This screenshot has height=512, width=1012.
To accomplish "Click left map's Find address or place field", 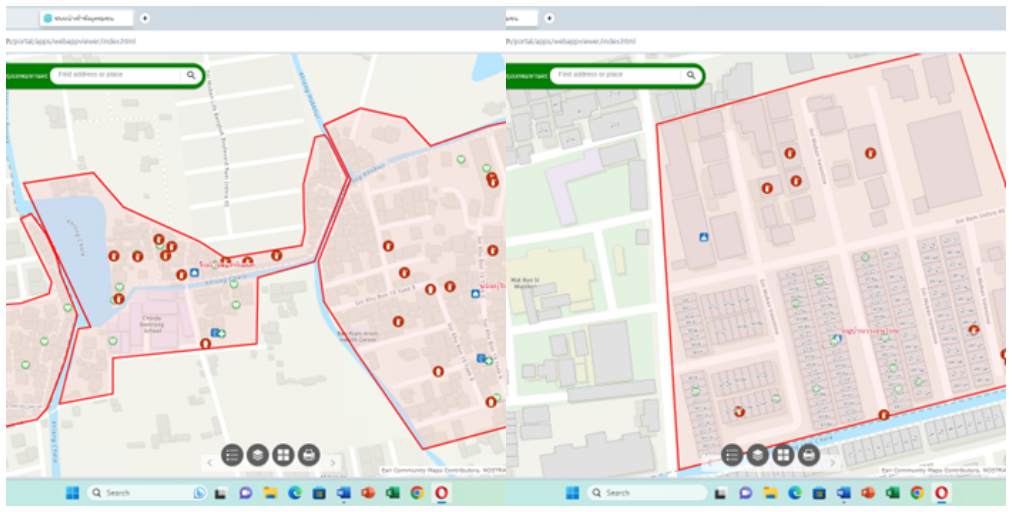I will pos(115,75).
